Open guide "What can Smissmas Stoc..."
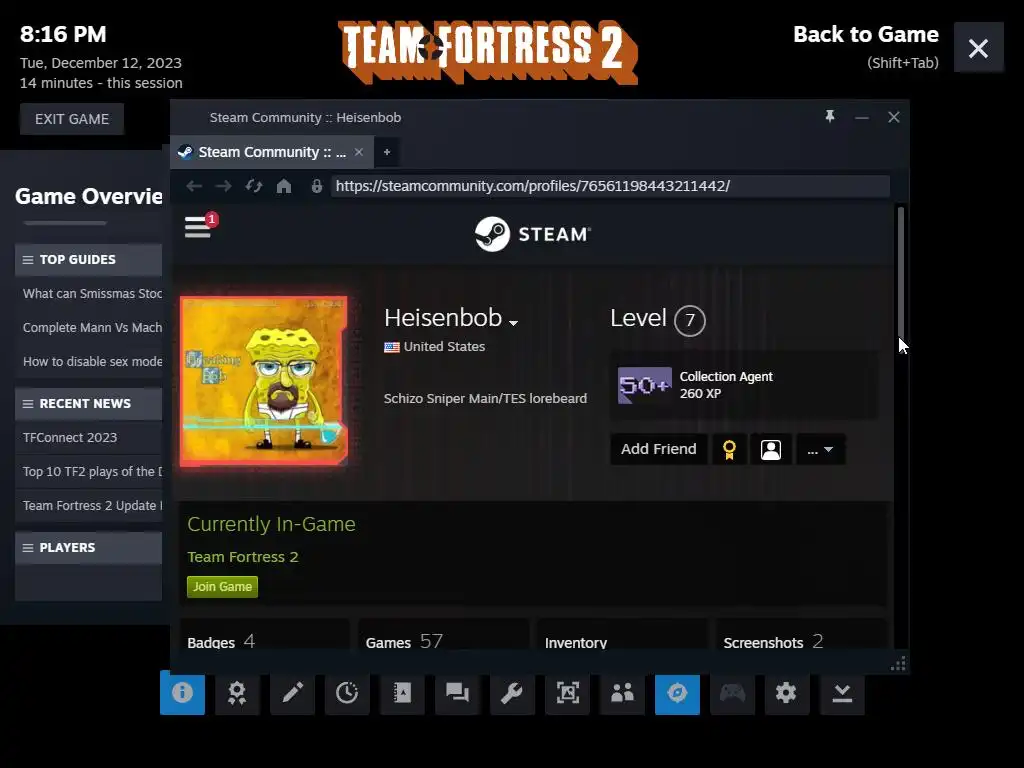Screen dimensions: 1024x768 coord(92,294)
